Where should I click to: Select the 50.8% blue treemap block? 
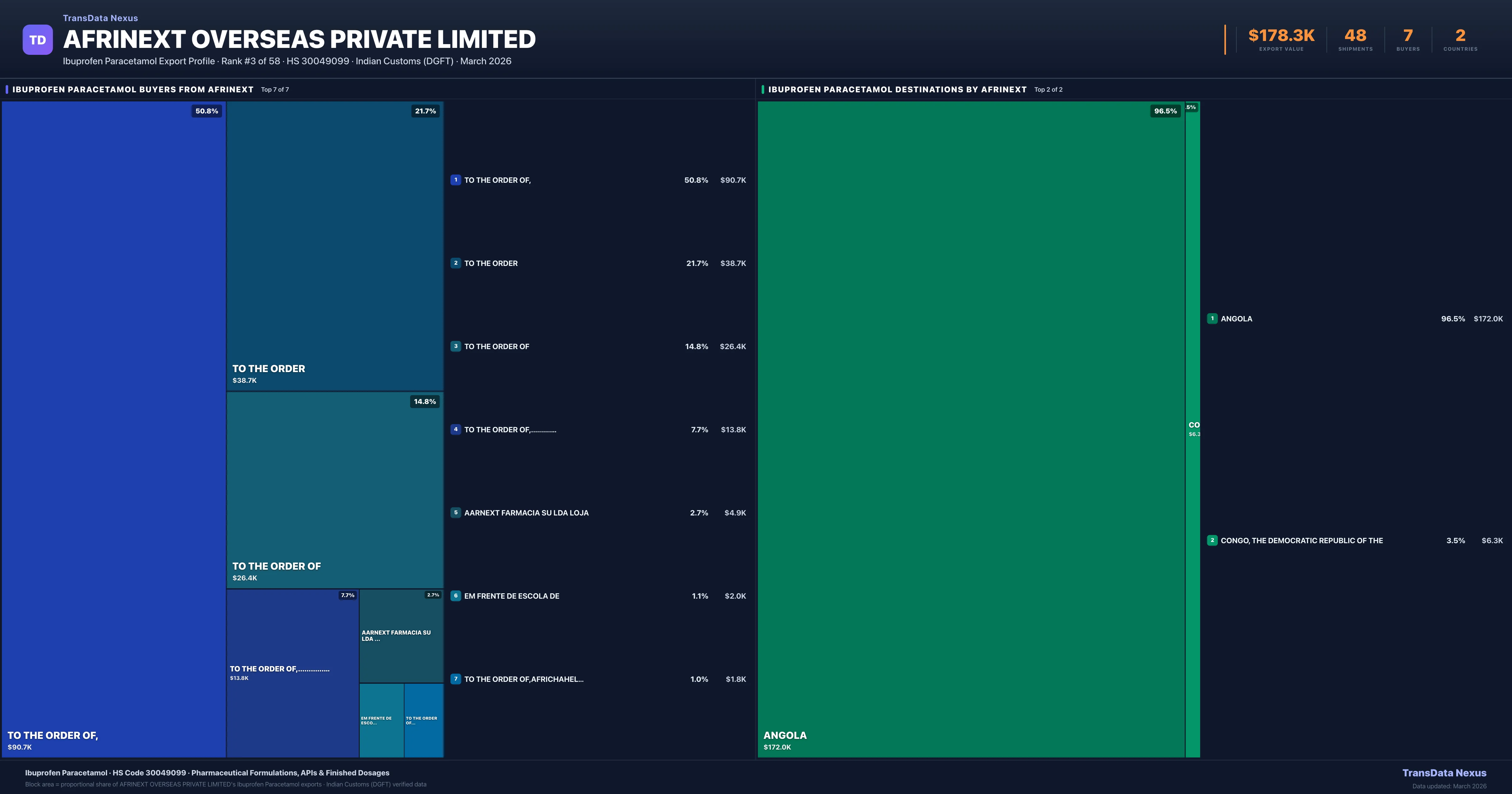[114, 429]
